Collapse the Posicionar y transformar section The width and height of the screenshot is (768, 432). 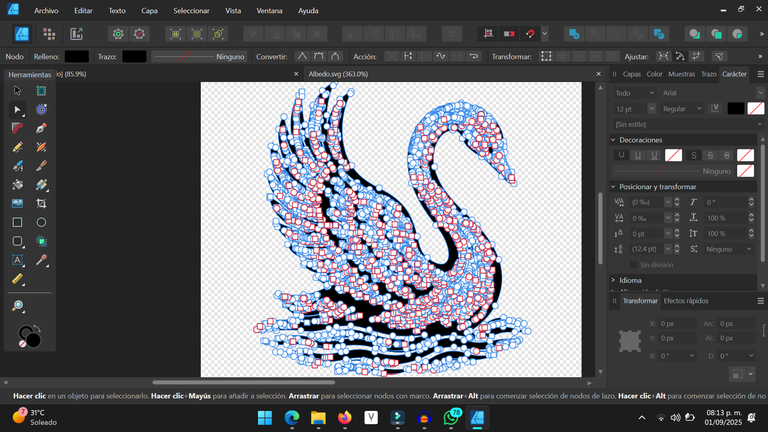click(613, 187)
